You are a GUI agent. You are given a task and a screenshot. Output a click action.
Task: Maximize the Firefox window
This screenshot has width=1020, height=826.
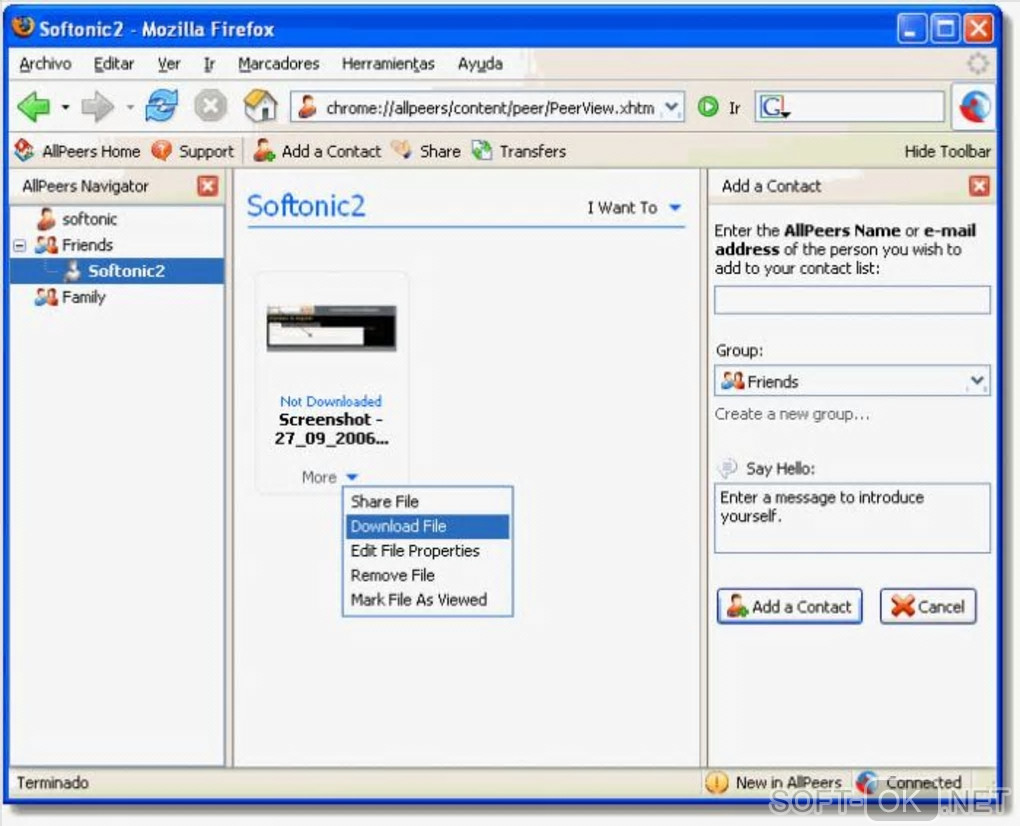(945, 29)
